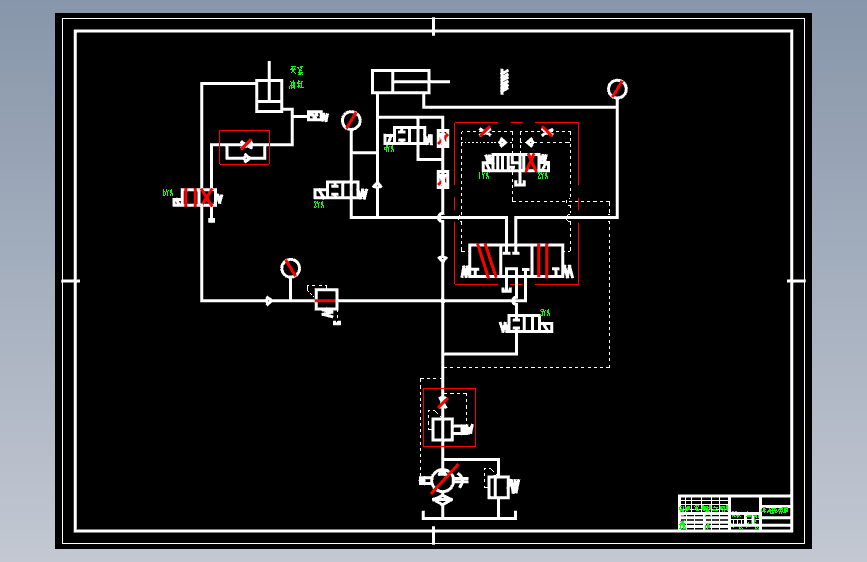Click the oil tank symbol at the bottom

pos(469,516)
